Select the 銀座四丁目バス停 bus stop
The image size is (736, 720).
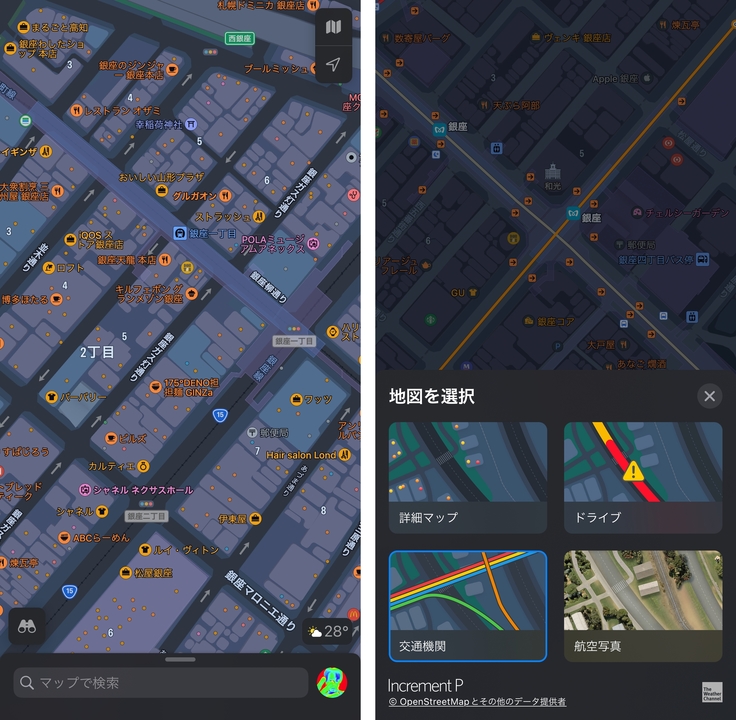[x=702, y=259]
